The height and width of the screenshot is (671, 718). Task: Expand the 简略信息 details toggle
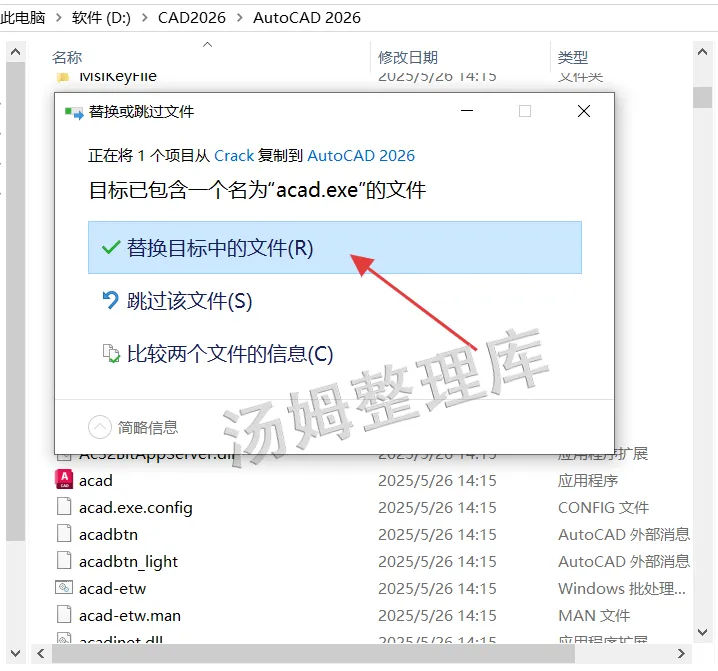click(100, 427)
